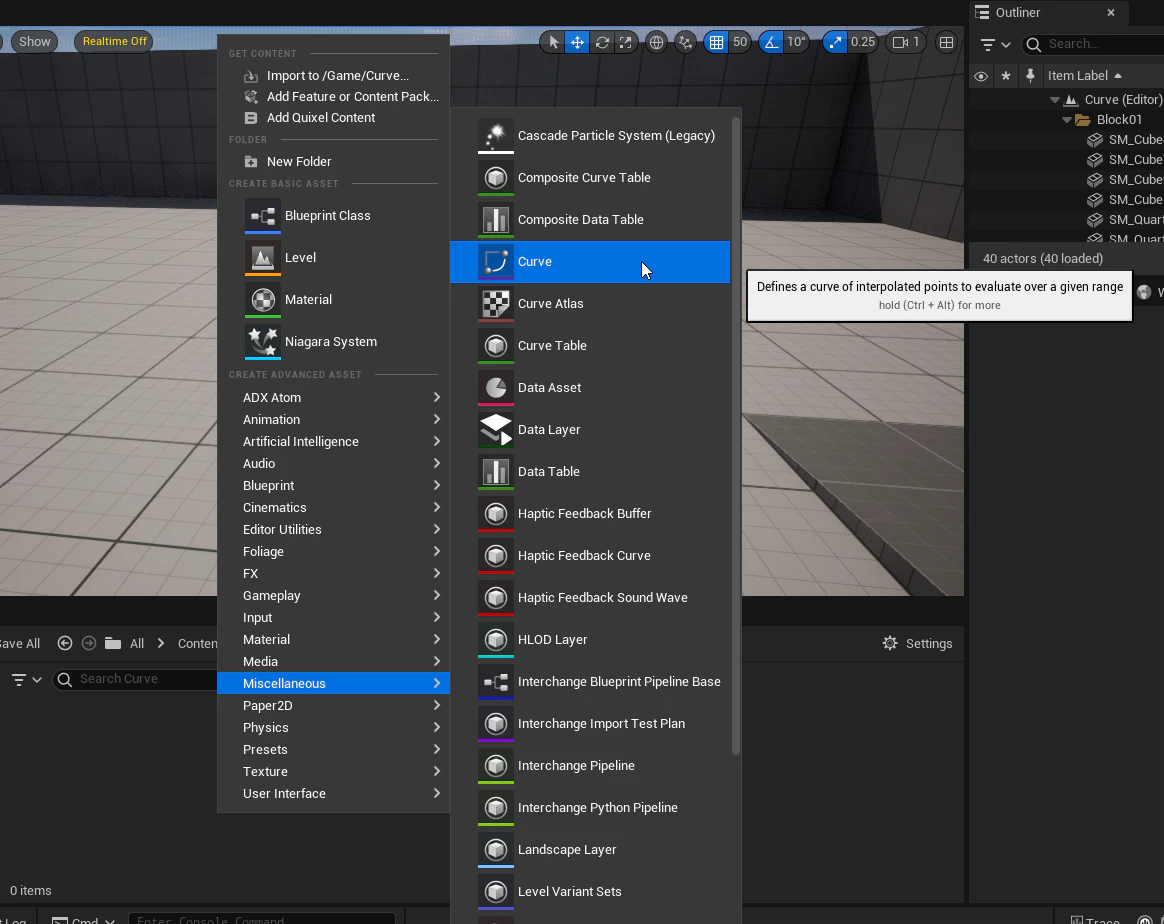The height and width of the screenshot is (924, 1164).
Task: Toggle grid snapping on the viewport toolbar
Action: coord(716,42)
